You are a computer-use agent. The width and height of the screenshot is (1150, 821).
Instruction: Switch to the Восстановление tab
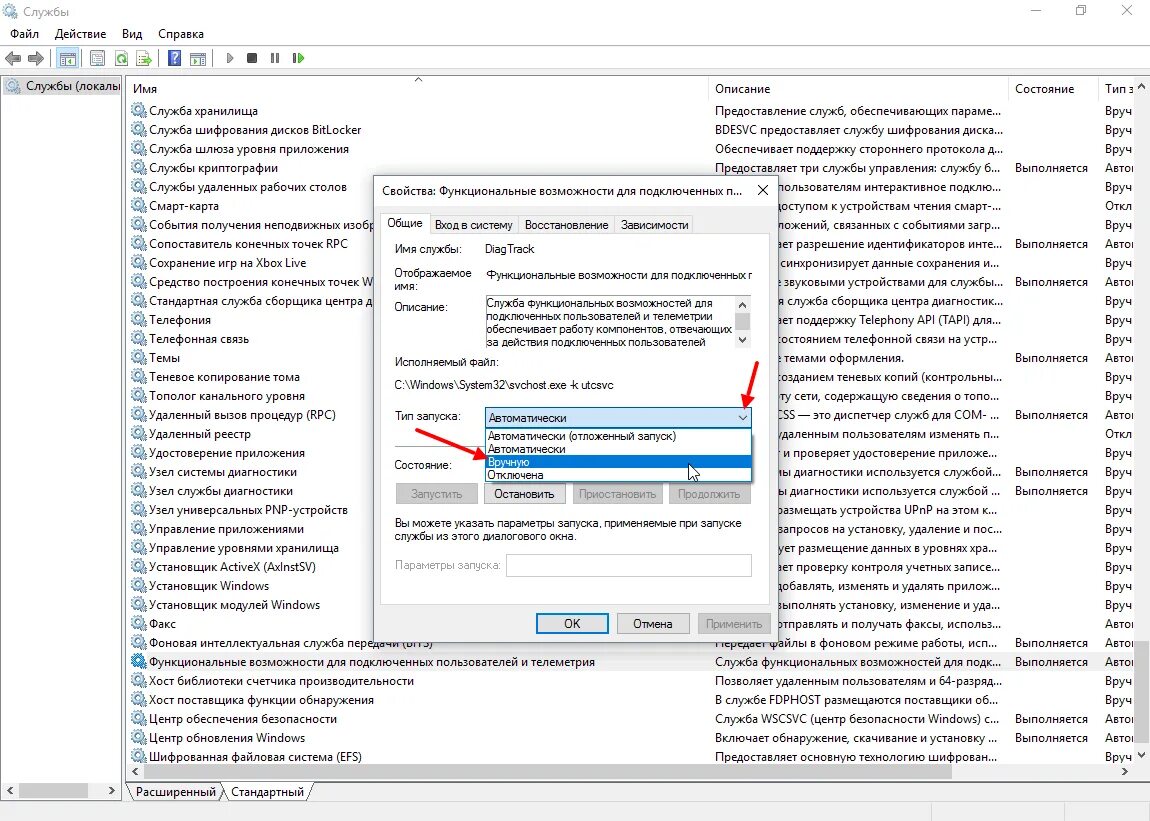[x=566, y=225]
